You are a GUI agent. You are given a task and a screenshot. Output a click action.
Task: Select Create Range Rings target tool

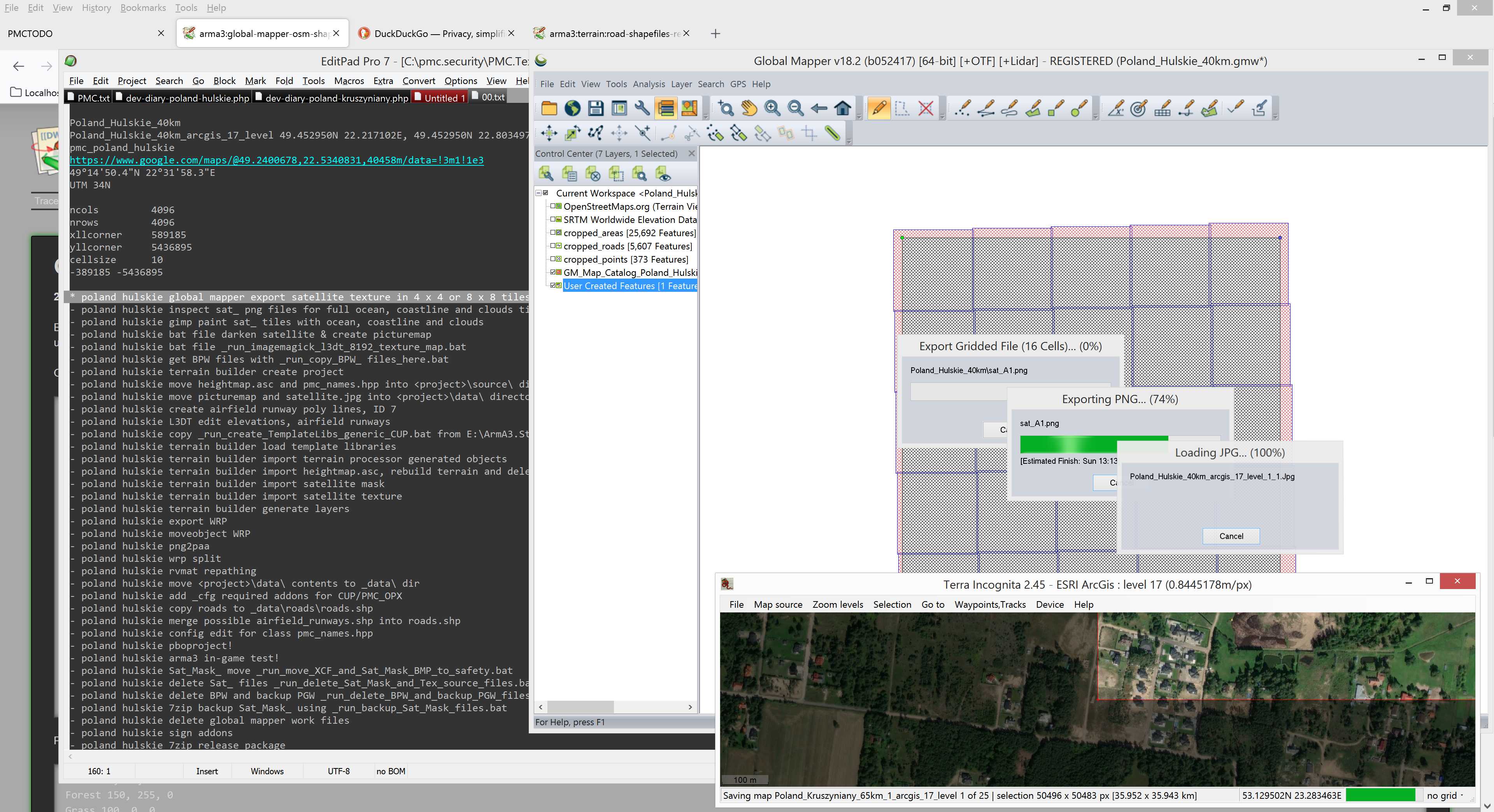point(1138,109)
